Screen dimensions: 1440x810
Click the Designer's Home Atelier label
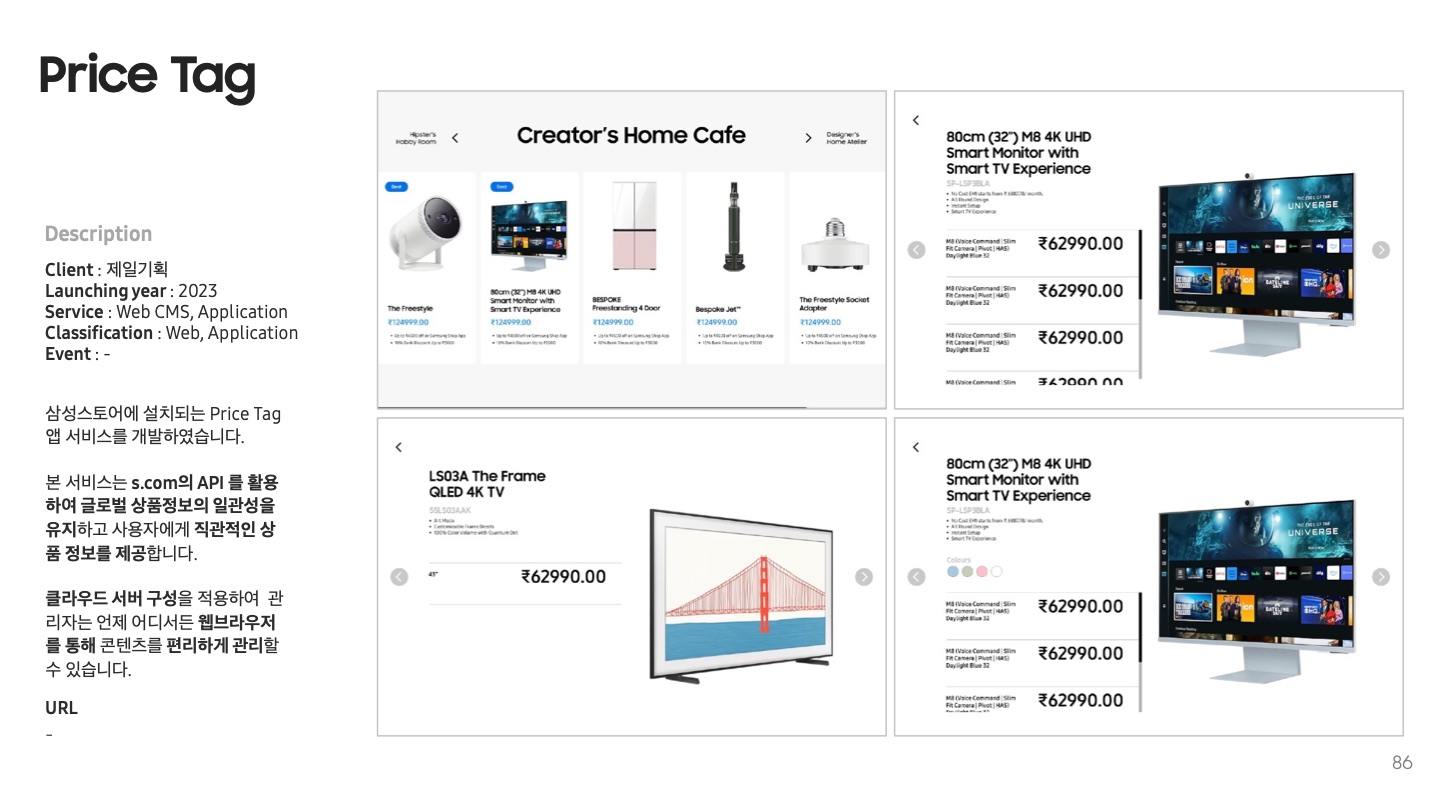846,138
